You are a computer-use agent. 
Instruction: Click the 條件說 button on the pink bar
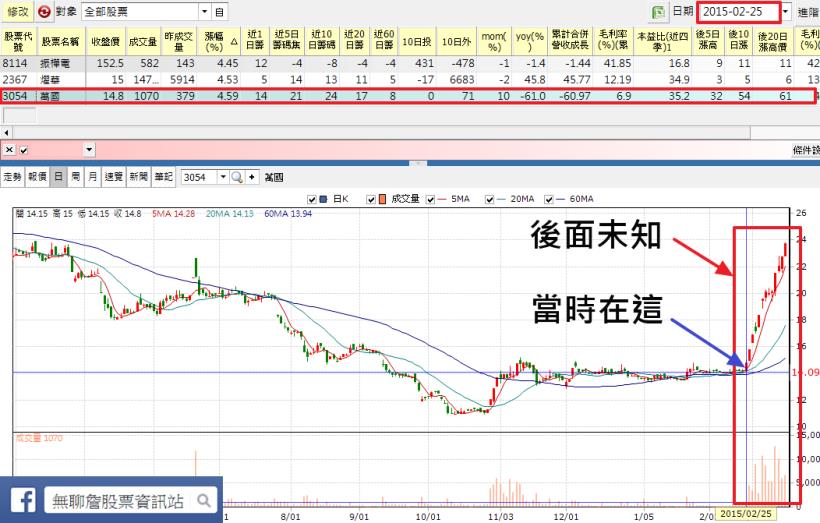point(806,150)
